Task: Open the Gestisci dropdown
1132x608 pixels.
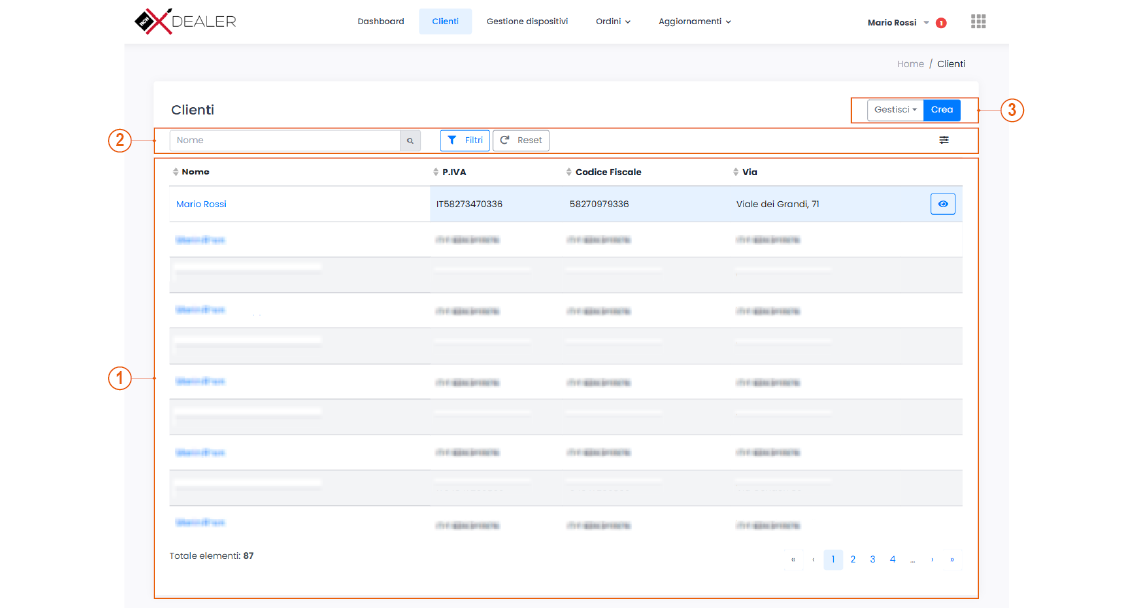Action: pyautogui.click(x=895, y=110)
